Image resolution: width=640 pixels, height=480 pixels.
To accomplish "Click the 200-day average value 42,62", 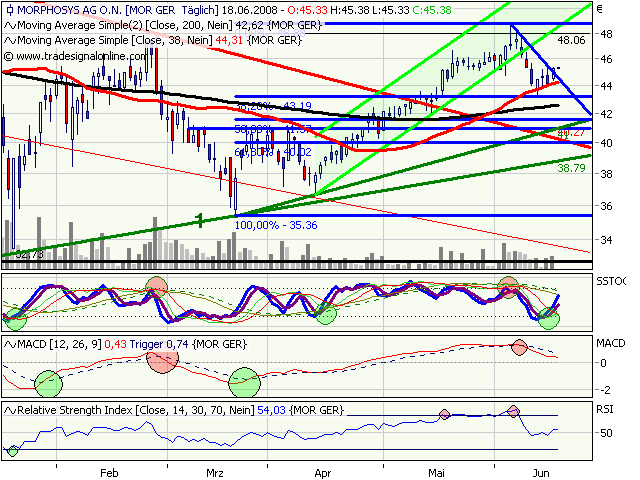I will click(250, 25).
